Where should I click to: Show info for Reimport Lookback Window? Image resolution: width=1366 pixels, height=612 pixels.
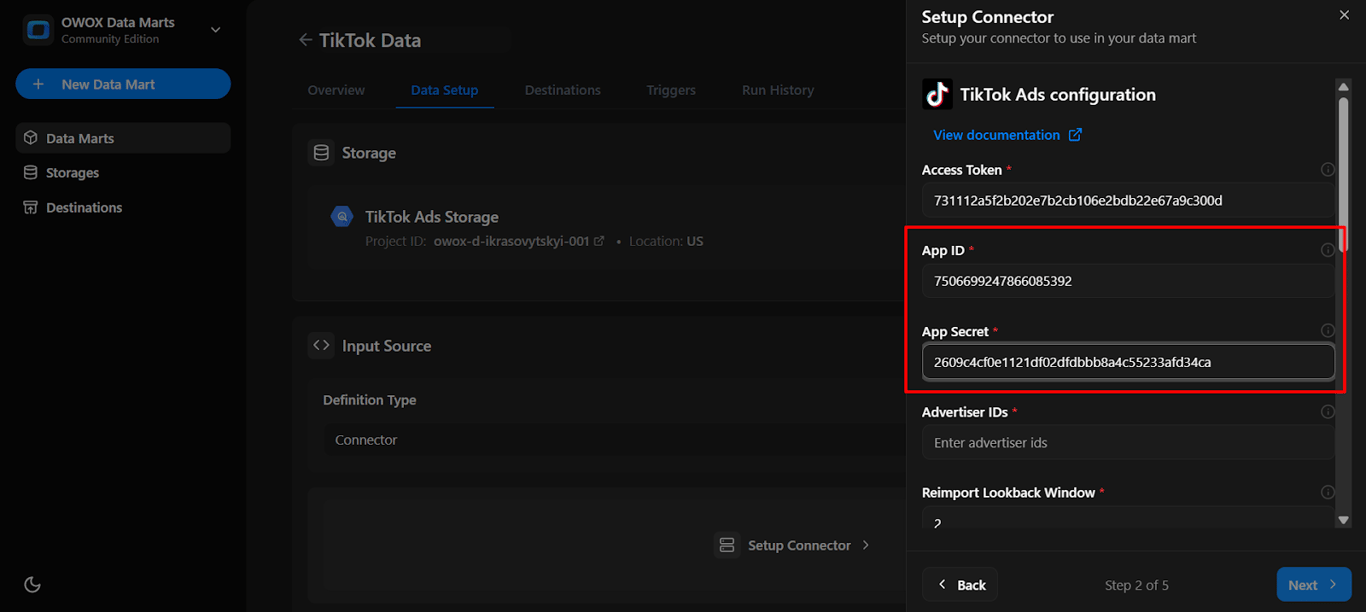[1328, 492]
